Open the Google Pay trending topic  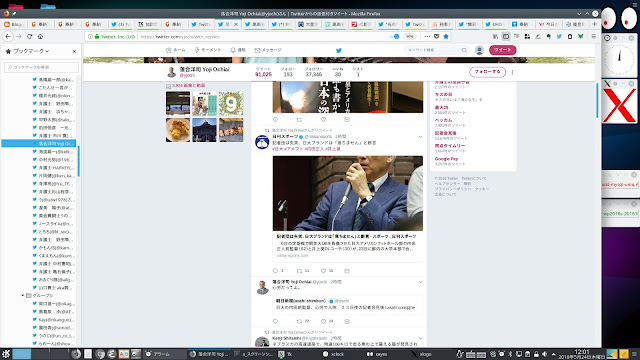click(446, 159)
